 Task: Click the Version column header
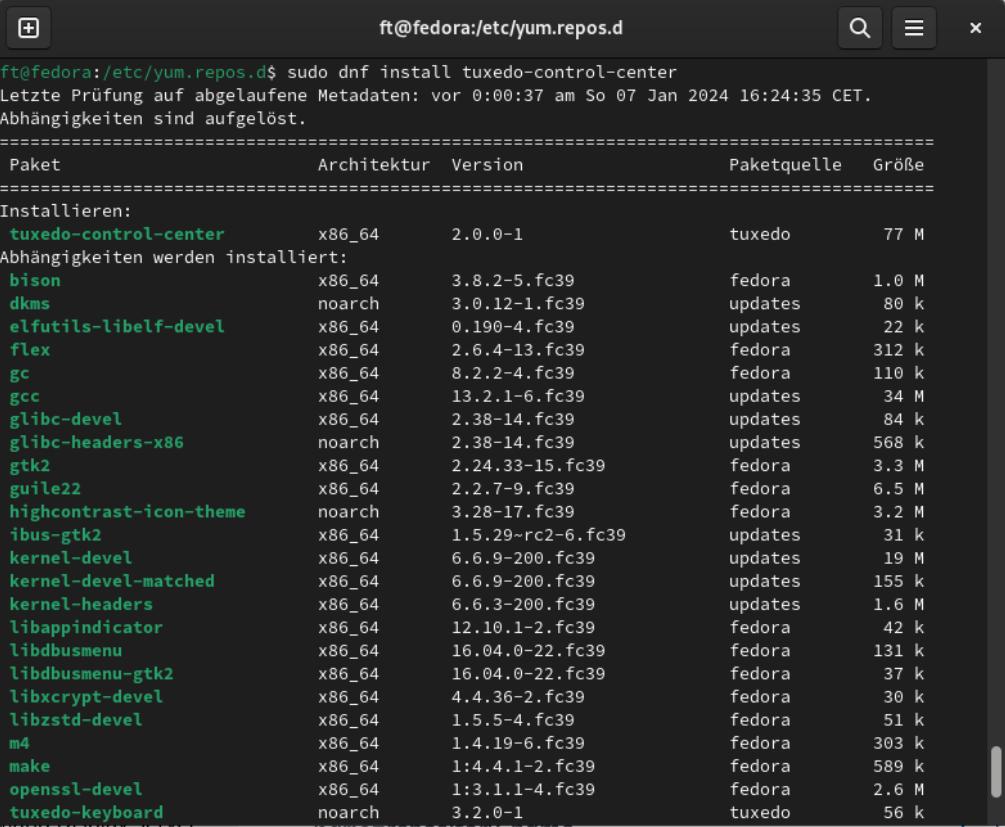click(x=487, y=165)
